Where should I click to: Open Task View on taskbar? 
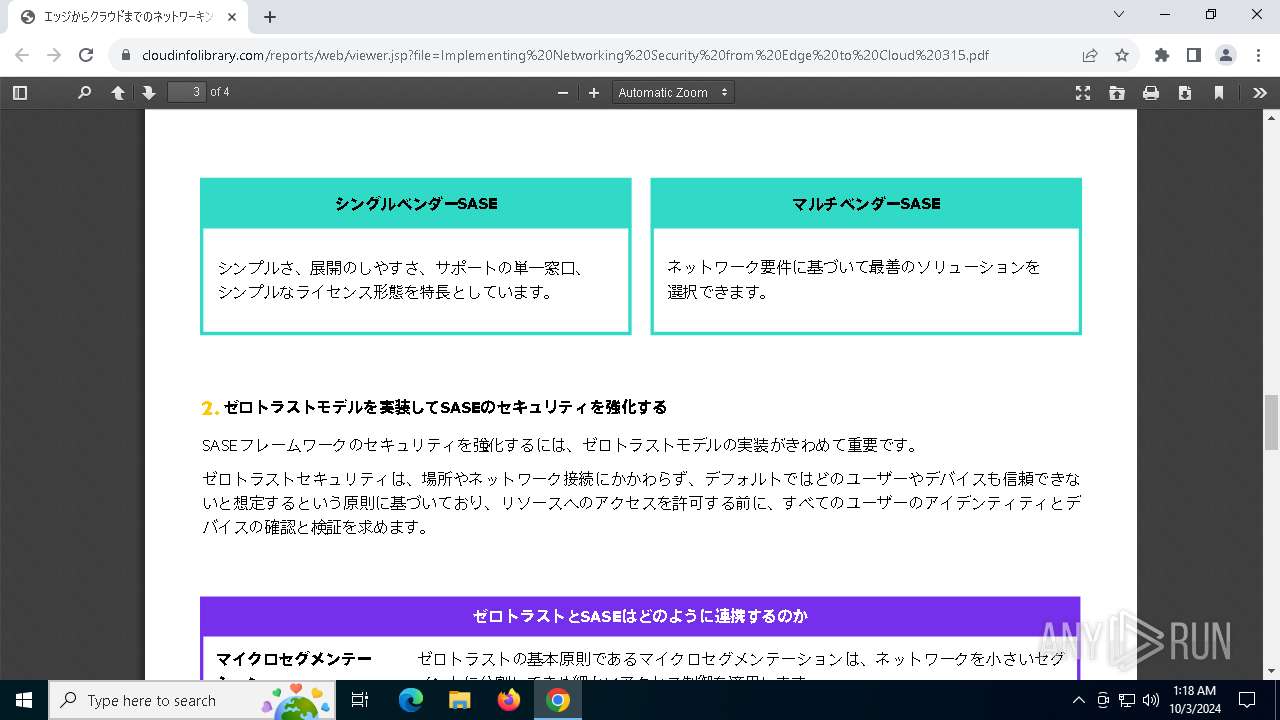[361, 700]
